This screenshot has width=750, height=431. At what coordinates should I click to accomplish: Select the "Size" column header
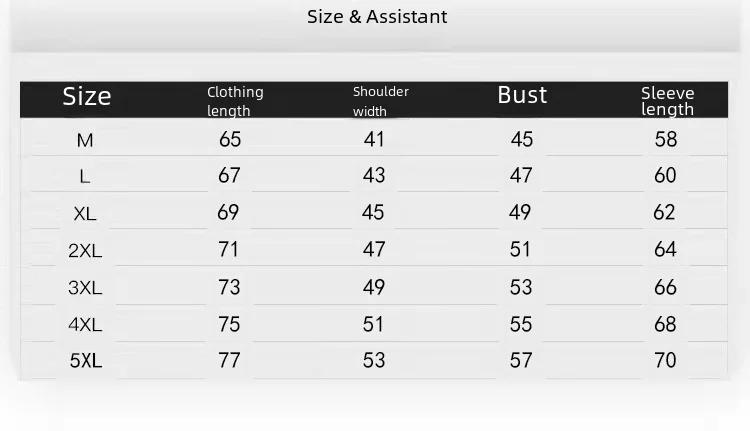point(87,97)
